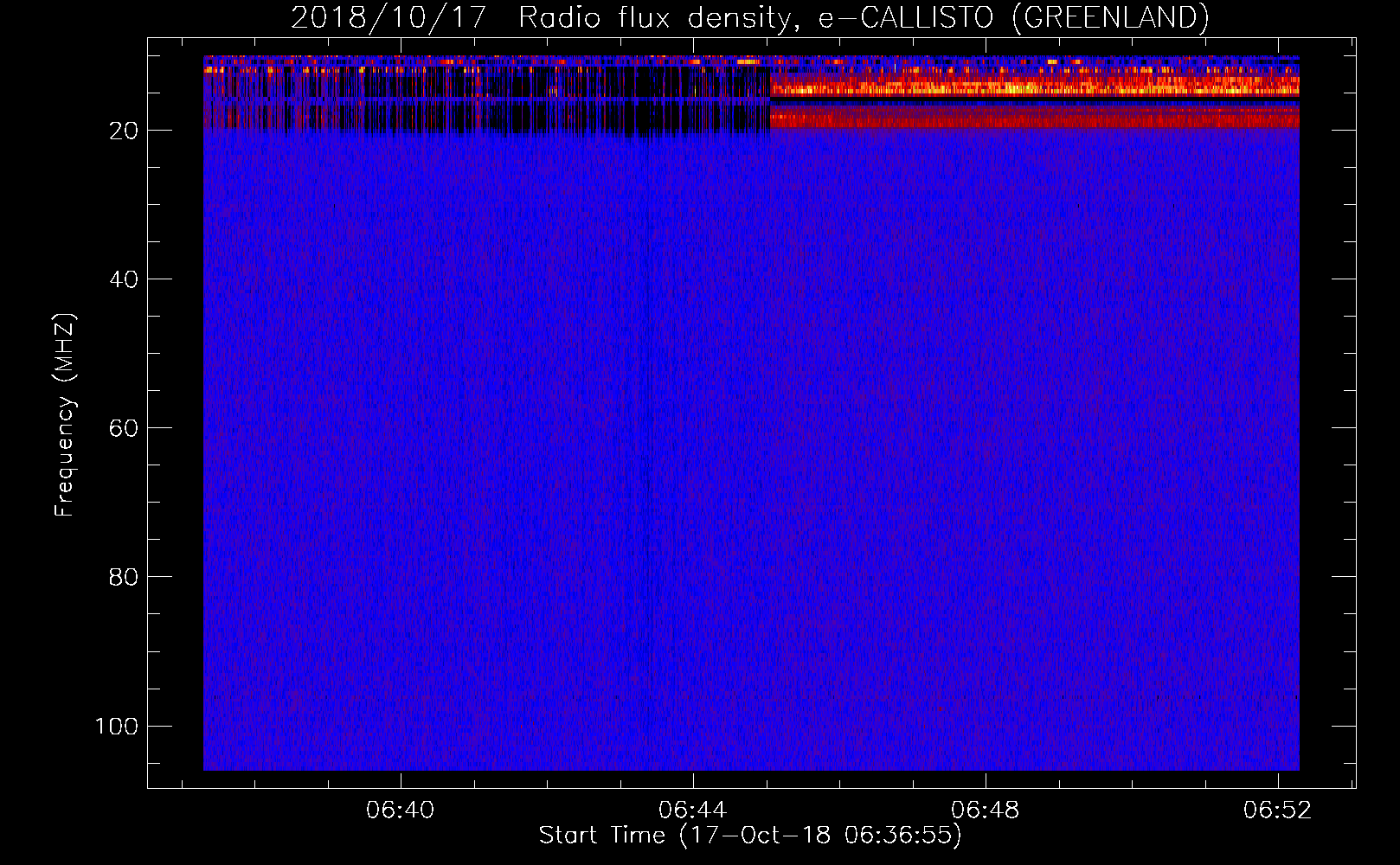The image size is (1400, 865).
Task: Click the 'Start Time (17-Oct-18 06:36:55)' label
Action: tap(750, 836)
